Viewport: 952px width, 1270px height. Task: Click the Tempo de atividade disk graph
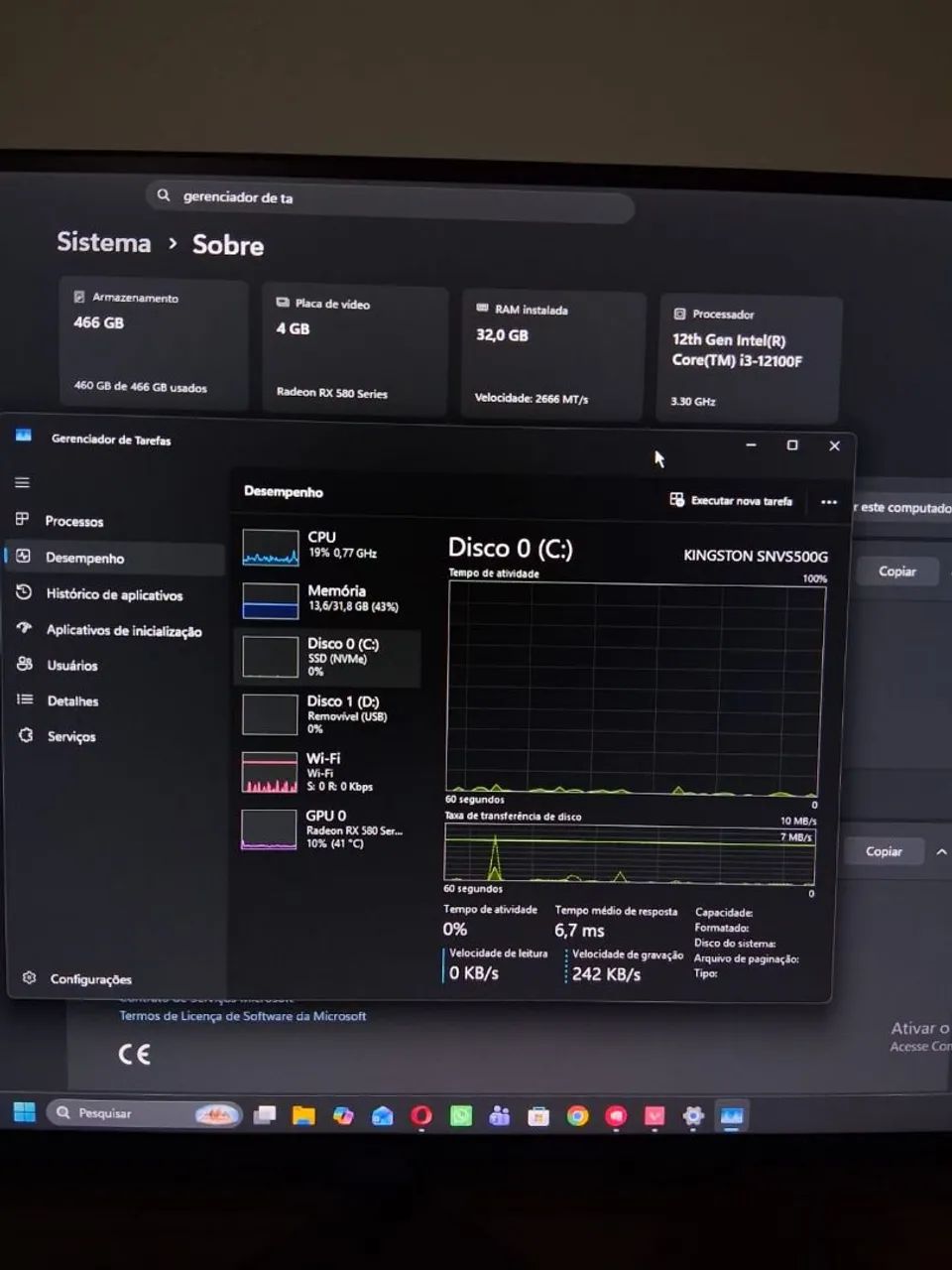coord(635,689)
